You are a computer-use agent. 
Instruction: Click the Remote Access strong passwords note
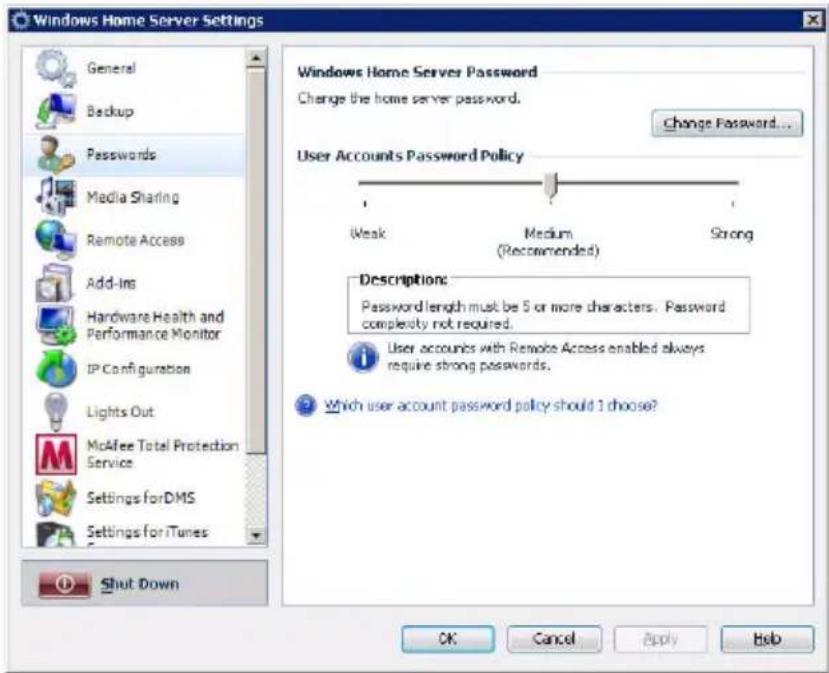click(x=546, y=357)
